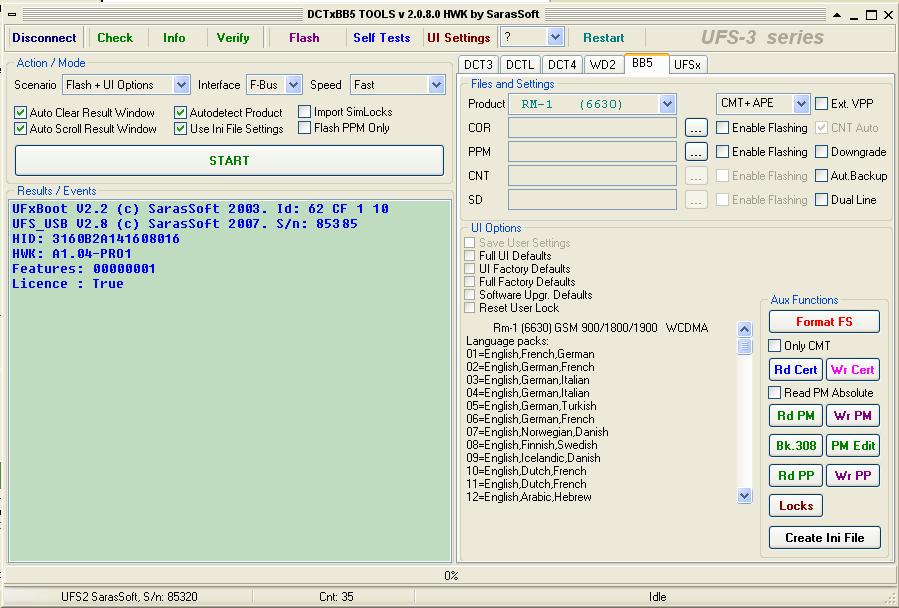
Task: Click the Rd Cert button
Action: pyautogui.click(x=796, y=370)
